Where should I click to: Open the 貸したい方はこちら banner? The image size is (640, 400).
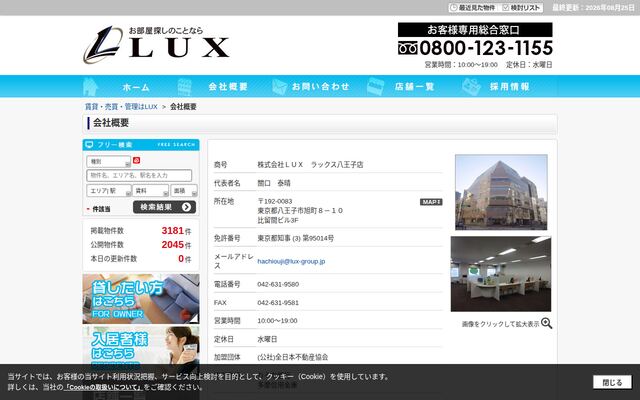141,299
